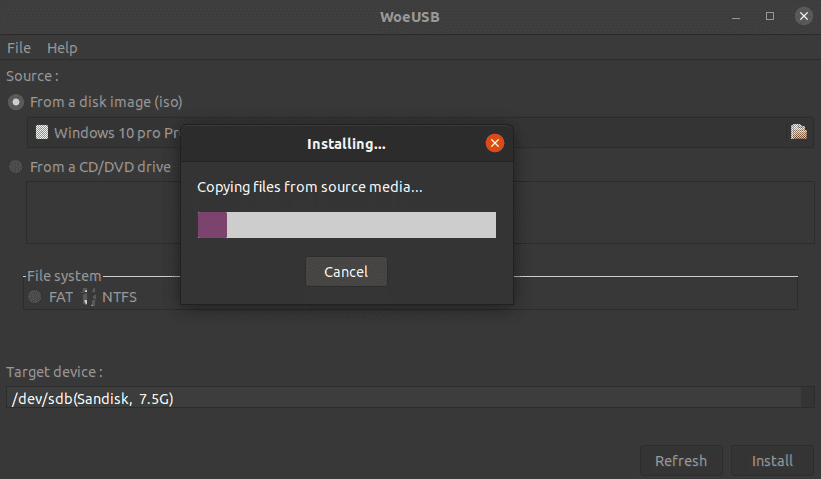Screen dimensions: 821x479
Task: Open the File menu
Action: pos(18,48)
